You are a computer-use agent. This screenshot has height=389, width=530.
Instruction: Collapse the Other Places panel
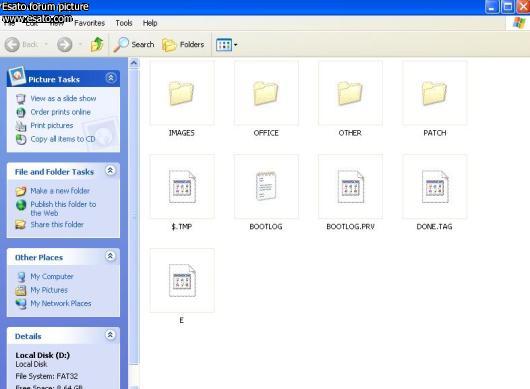coord(110,256)
